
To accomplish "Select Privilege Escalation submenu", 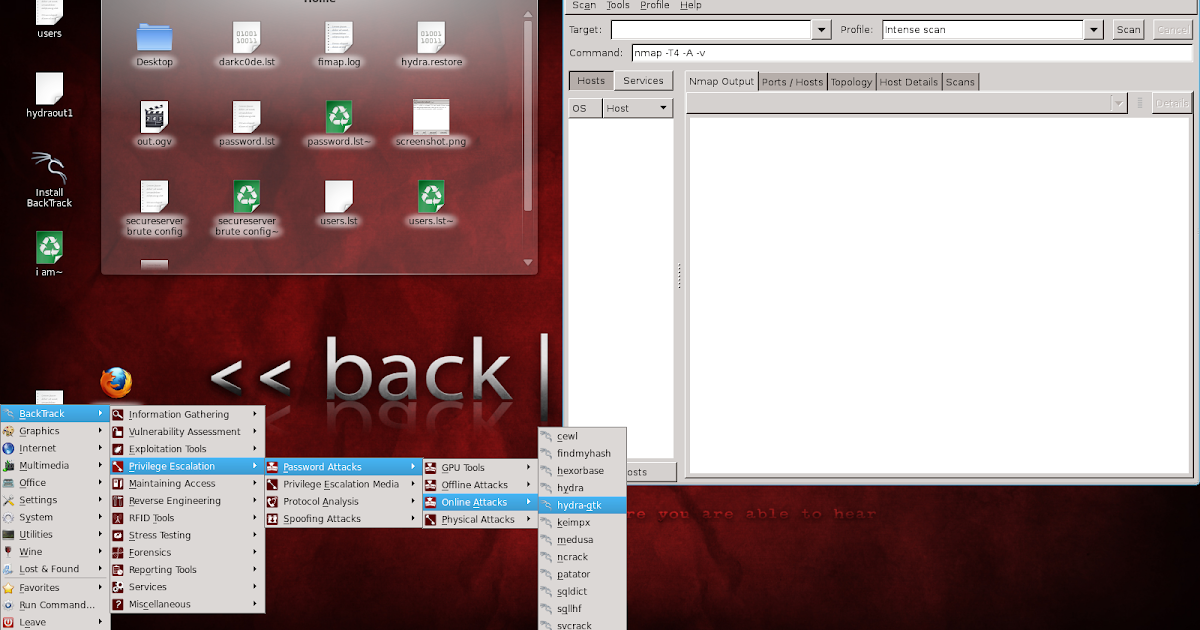I will [x=187, y=466].
